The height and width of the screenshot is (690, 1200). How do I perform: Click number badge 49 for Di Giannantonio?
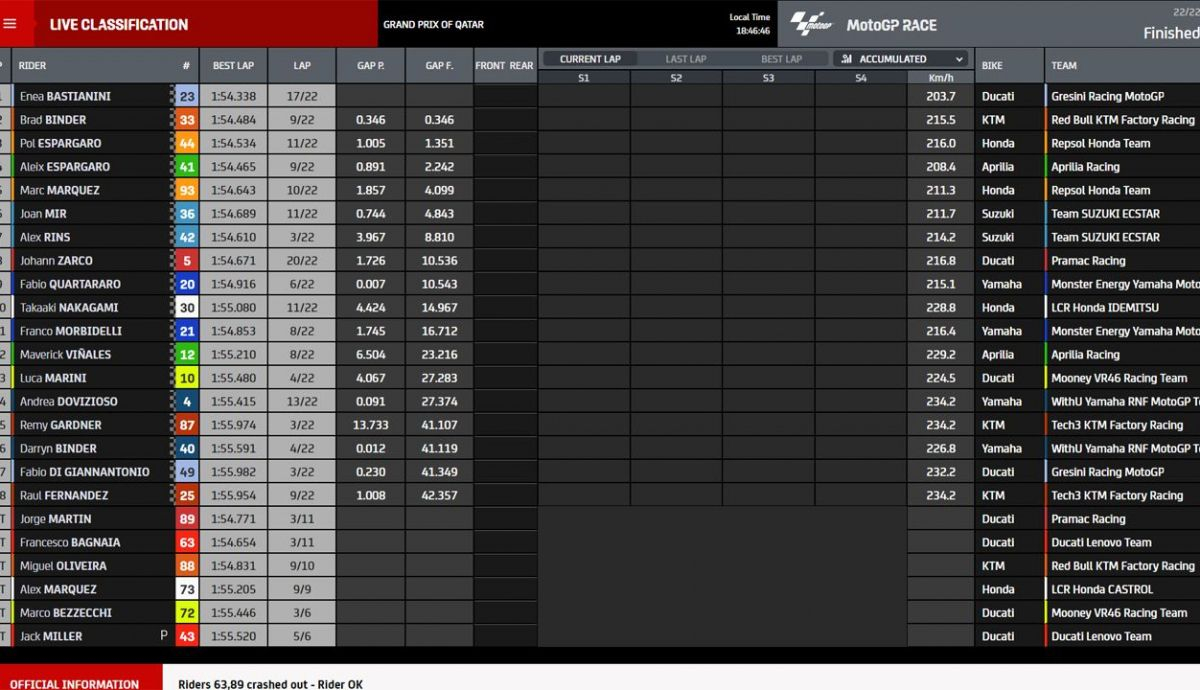pos(187,472)
